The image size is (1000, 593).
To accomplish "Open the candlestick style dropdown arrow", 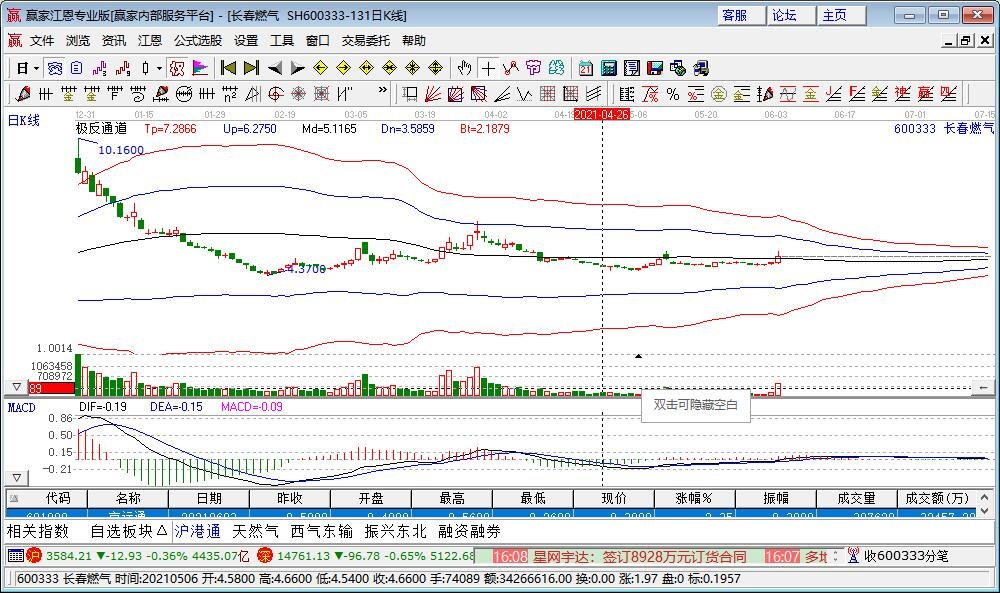I will (x=159, y=68).
